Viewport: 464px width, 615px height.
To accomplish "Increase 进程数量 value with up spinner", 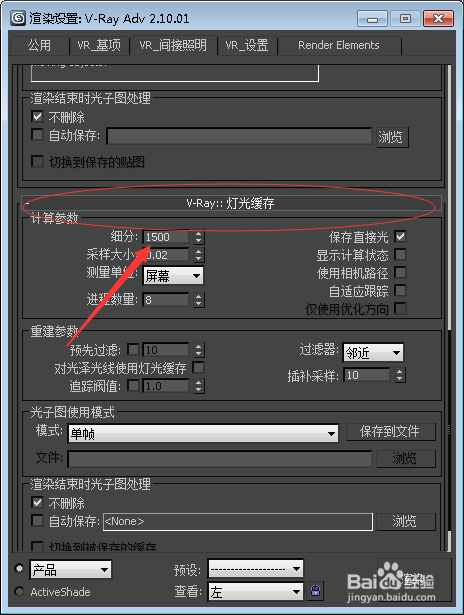I will click(x=198, y=297).
